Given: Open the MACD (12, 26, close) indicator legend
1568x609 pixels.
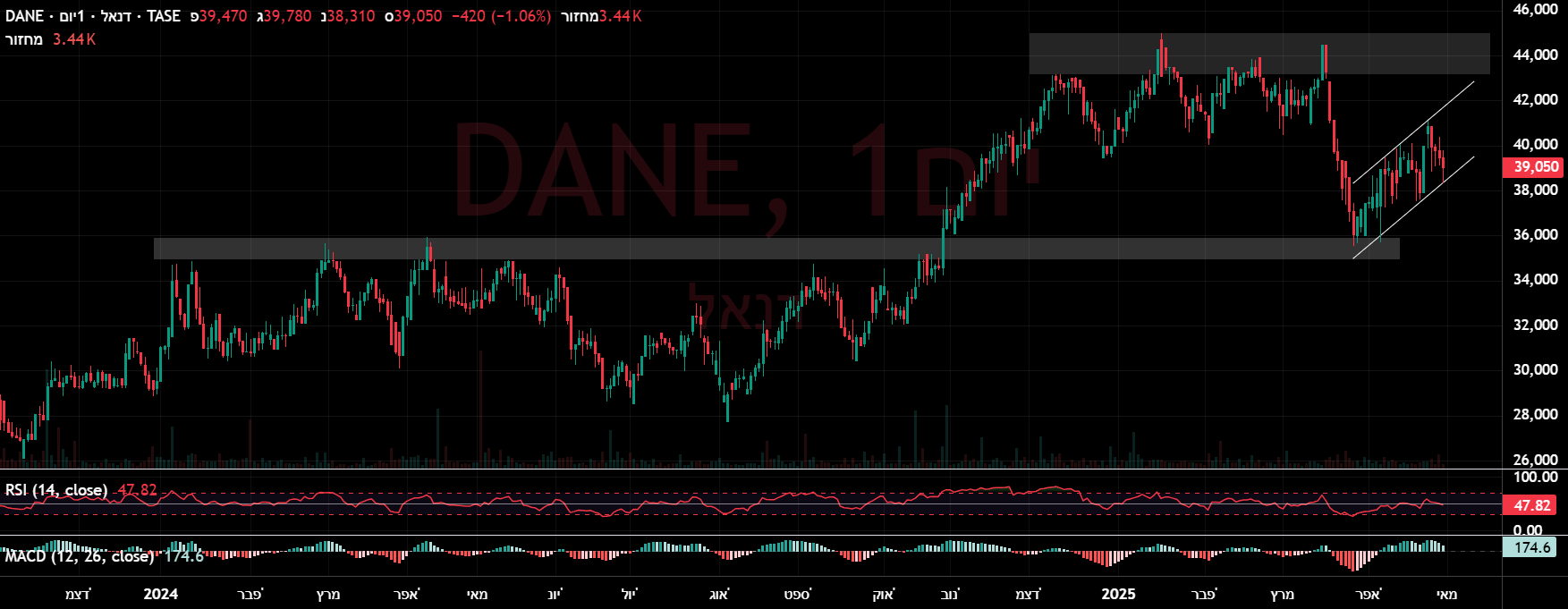Looking at the screenshot, I should coord(79,556).
